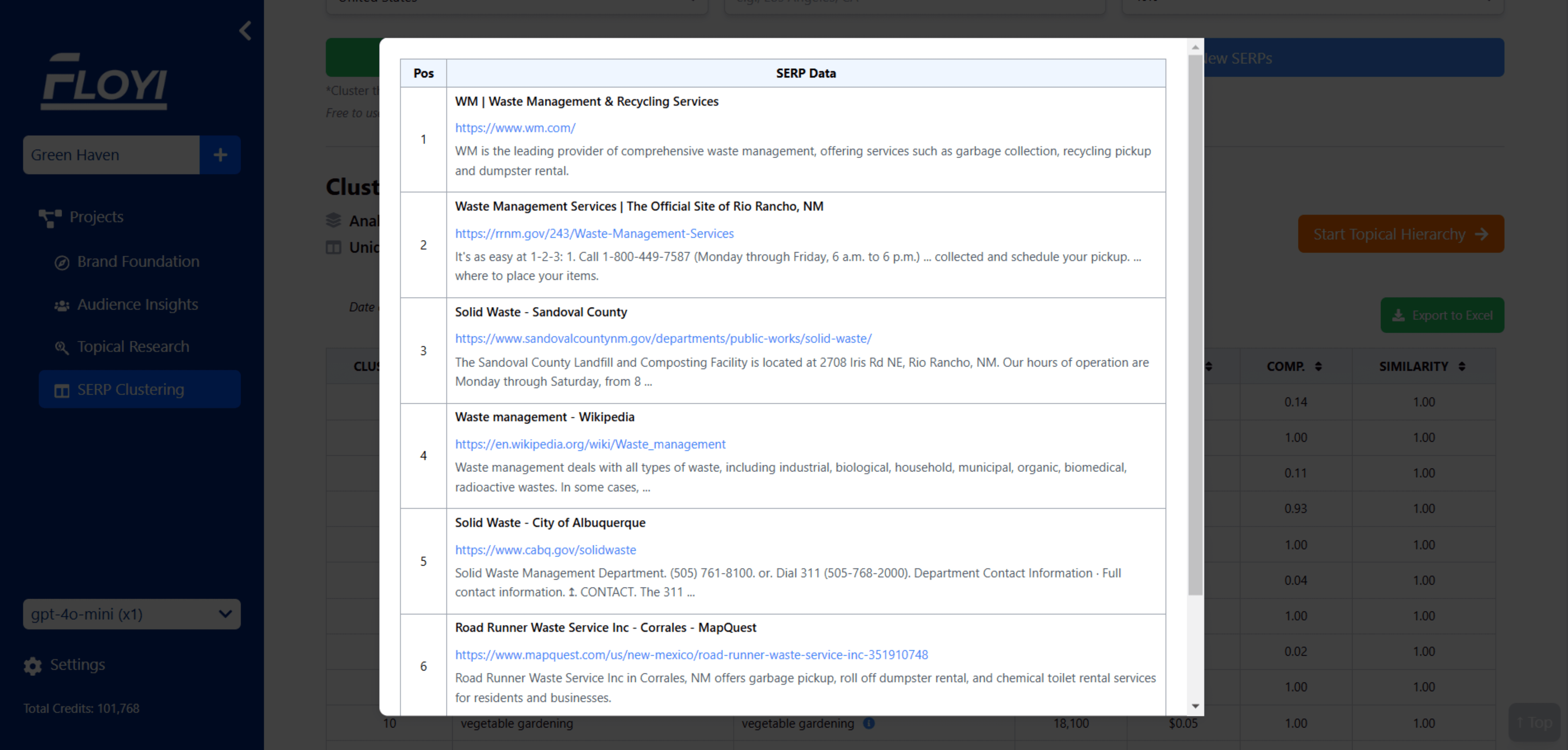Image resolution: width=1568 pixels, height=750 pixels.
Task: Open the wm.com link
Action: pyautogui.click(x=515, y=128)
